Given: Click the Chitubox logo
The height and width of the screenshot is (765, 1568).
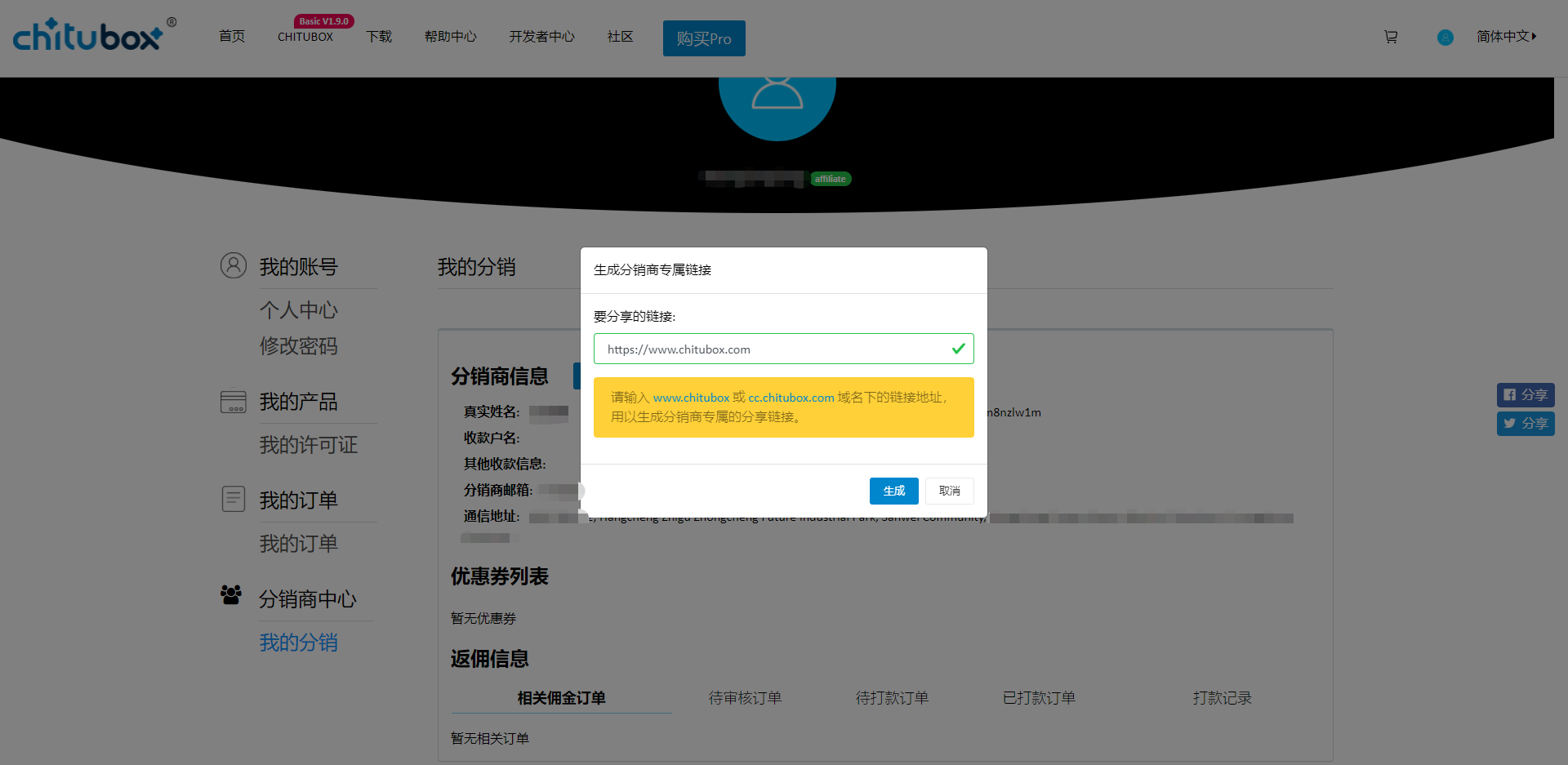Looking at the screenshot, I should (x=94, y=35).
